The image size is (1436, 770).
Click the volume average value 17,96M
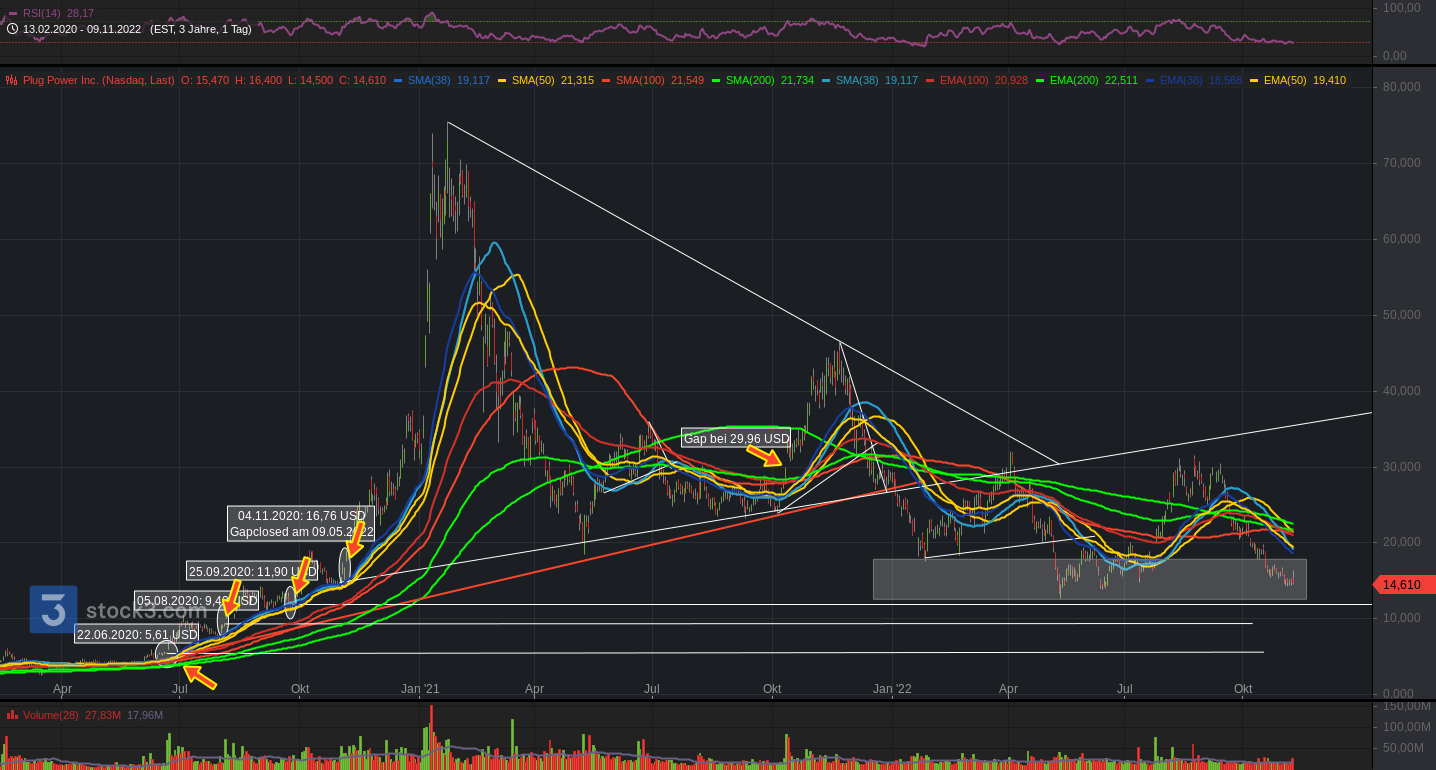click(x=145, y=715)
